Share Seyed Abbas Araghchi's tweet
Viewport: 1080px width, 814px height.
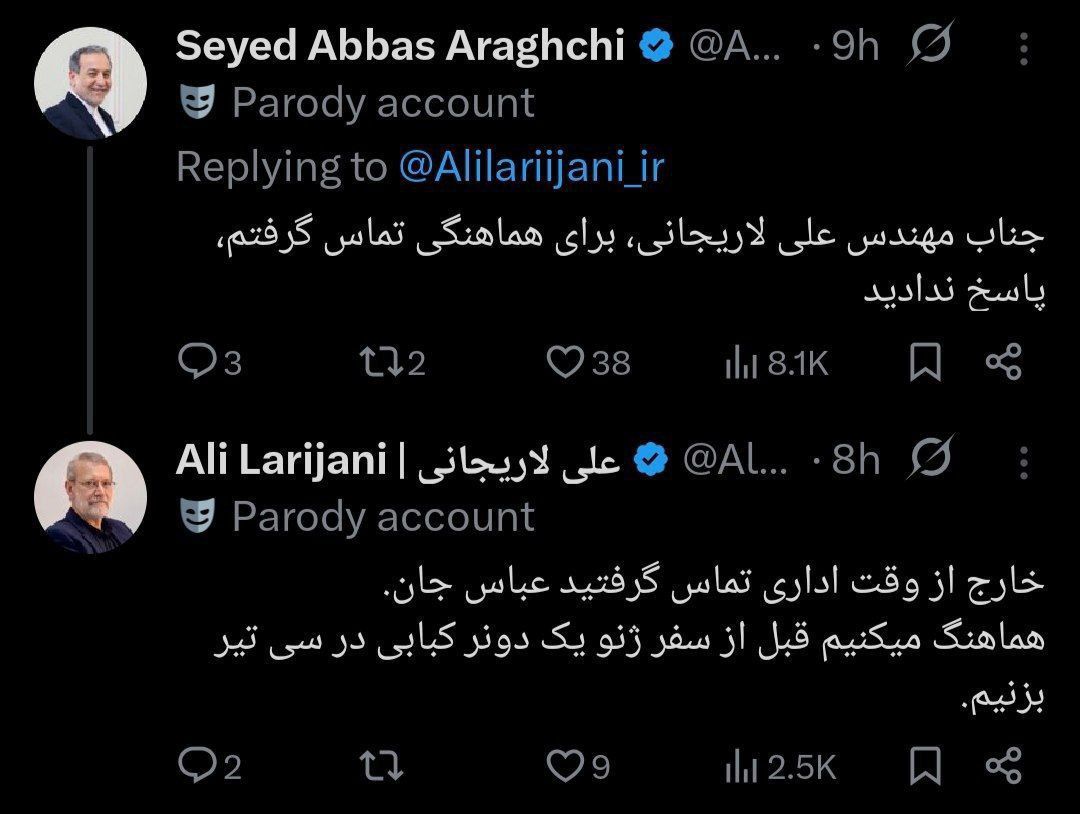[x=1003, y=362]
